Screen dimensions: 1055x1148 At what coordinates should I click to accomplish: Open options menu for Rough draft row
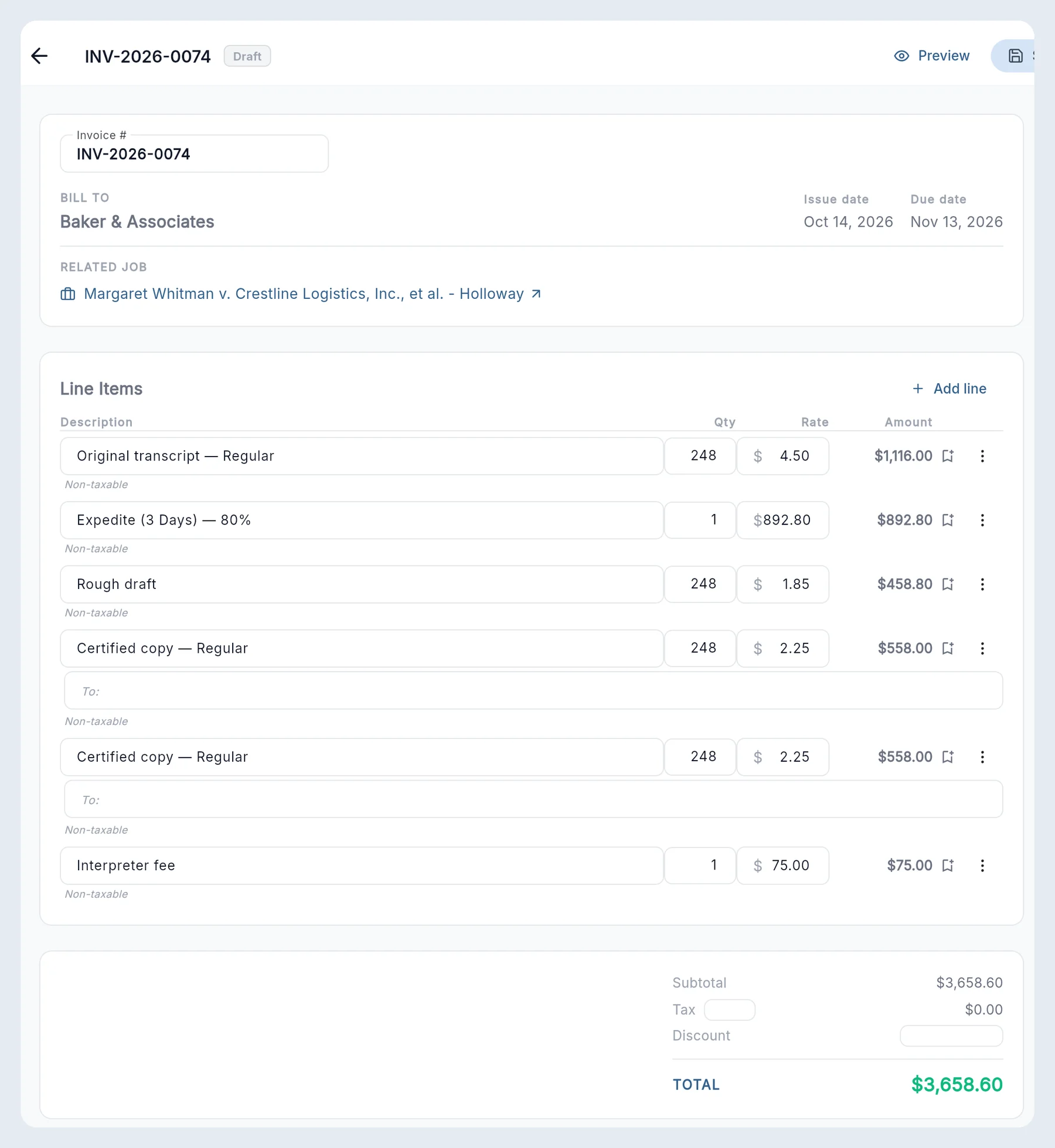pos(982,584)
